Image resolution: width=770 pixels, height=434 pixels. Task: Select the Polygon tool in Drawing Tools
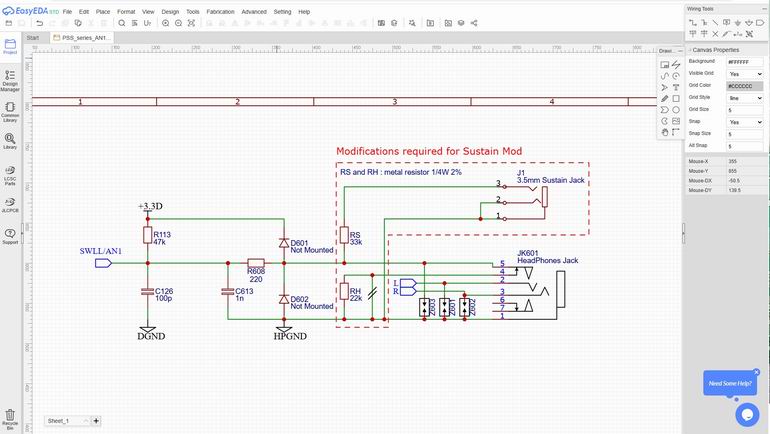pyautogui.click(x=664, y=110)
